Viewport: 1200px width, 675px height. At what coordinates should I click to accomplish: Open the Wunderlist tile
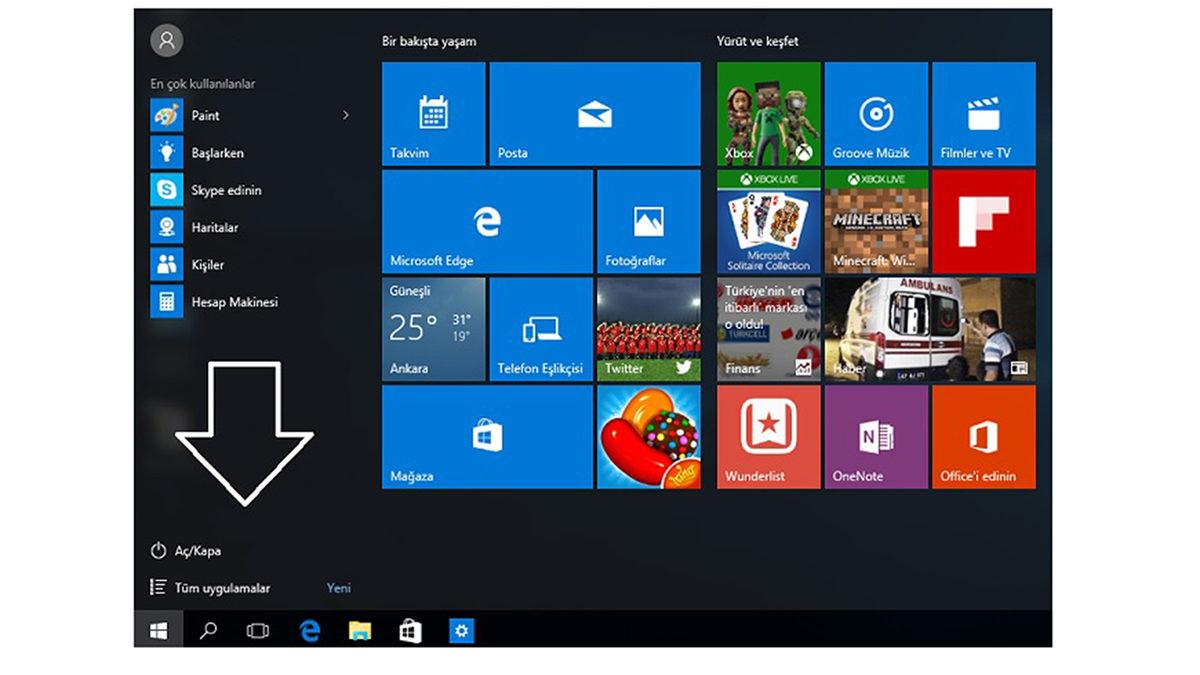coord(767,436)
